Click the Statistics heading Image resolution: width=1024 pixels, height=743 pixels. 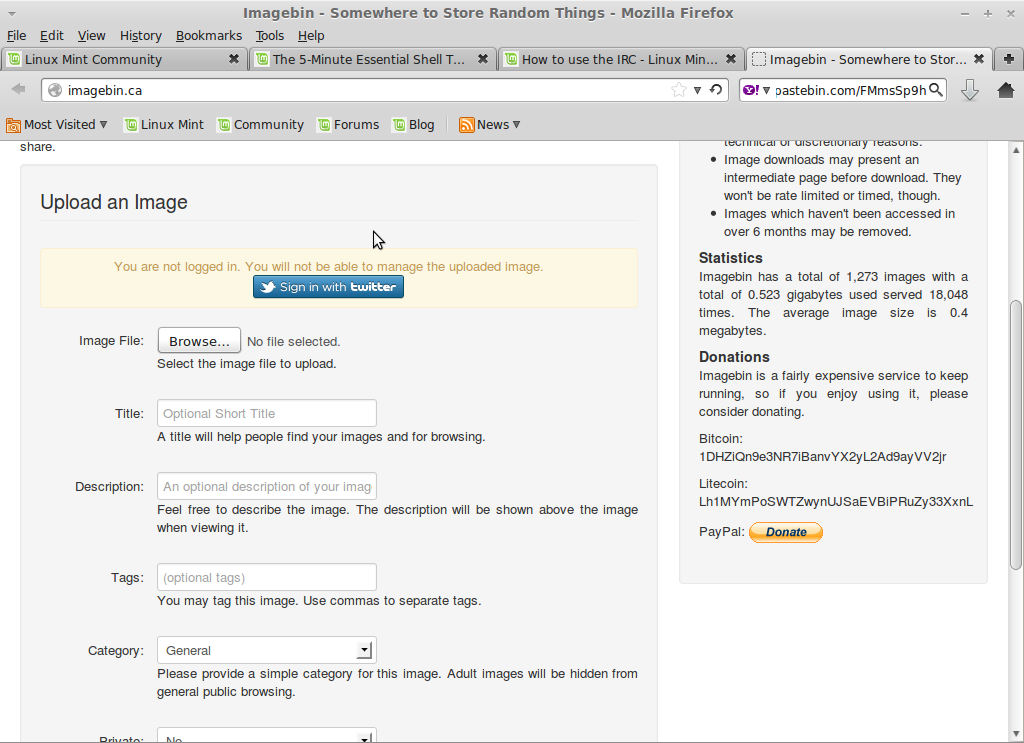click(x=731, y=258)
